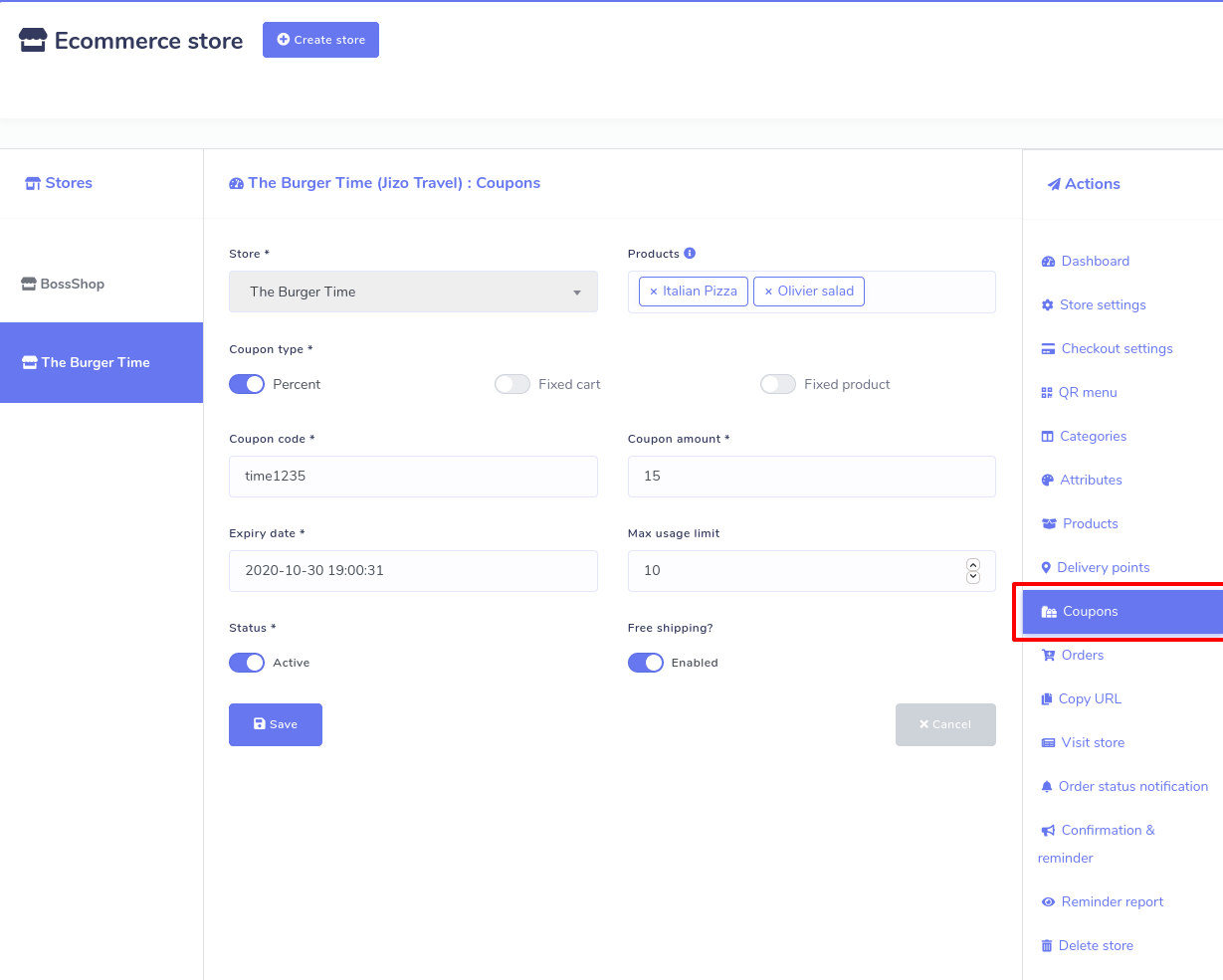This screenshot has width=1223, height=980.
Task: Click the Delete store trash icon
Action: coord(1046,946)
